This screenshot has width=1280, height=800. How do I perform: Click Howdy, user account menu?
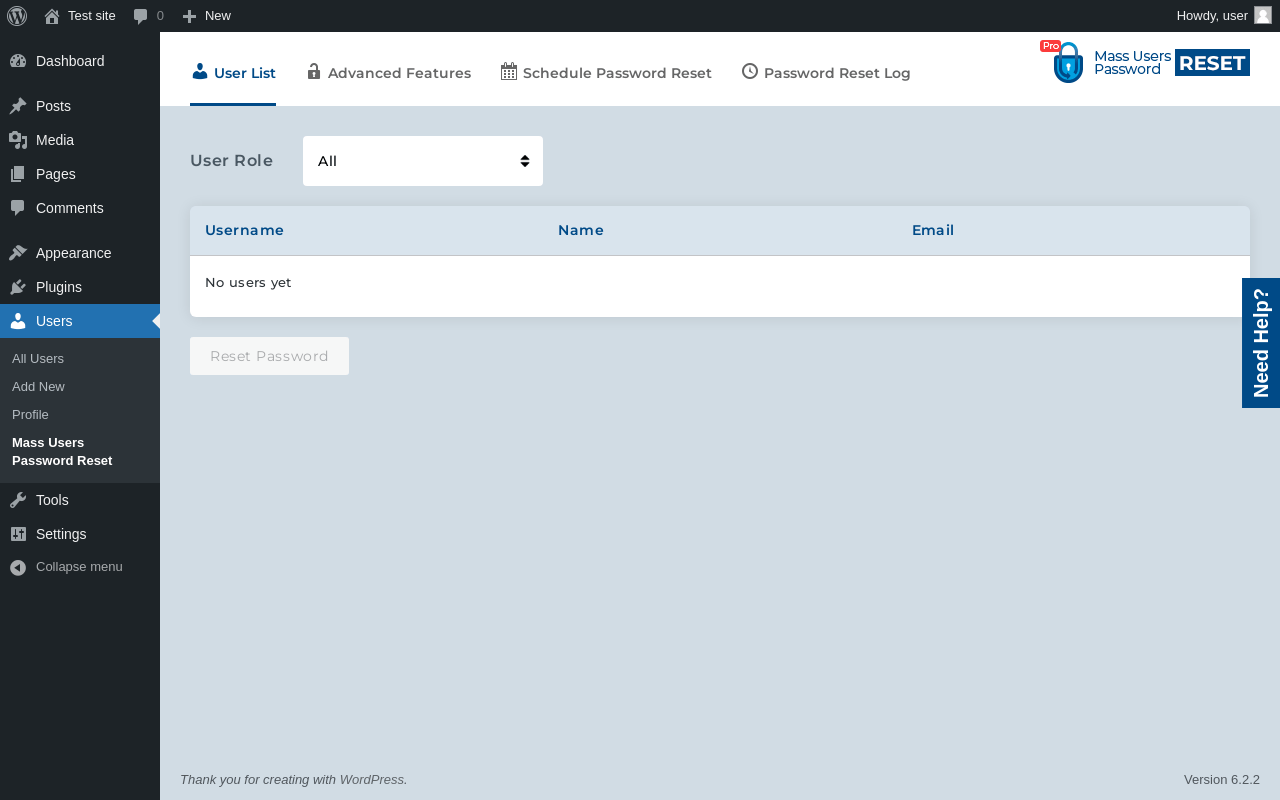pyautogui.click(x=1224, y=16)
